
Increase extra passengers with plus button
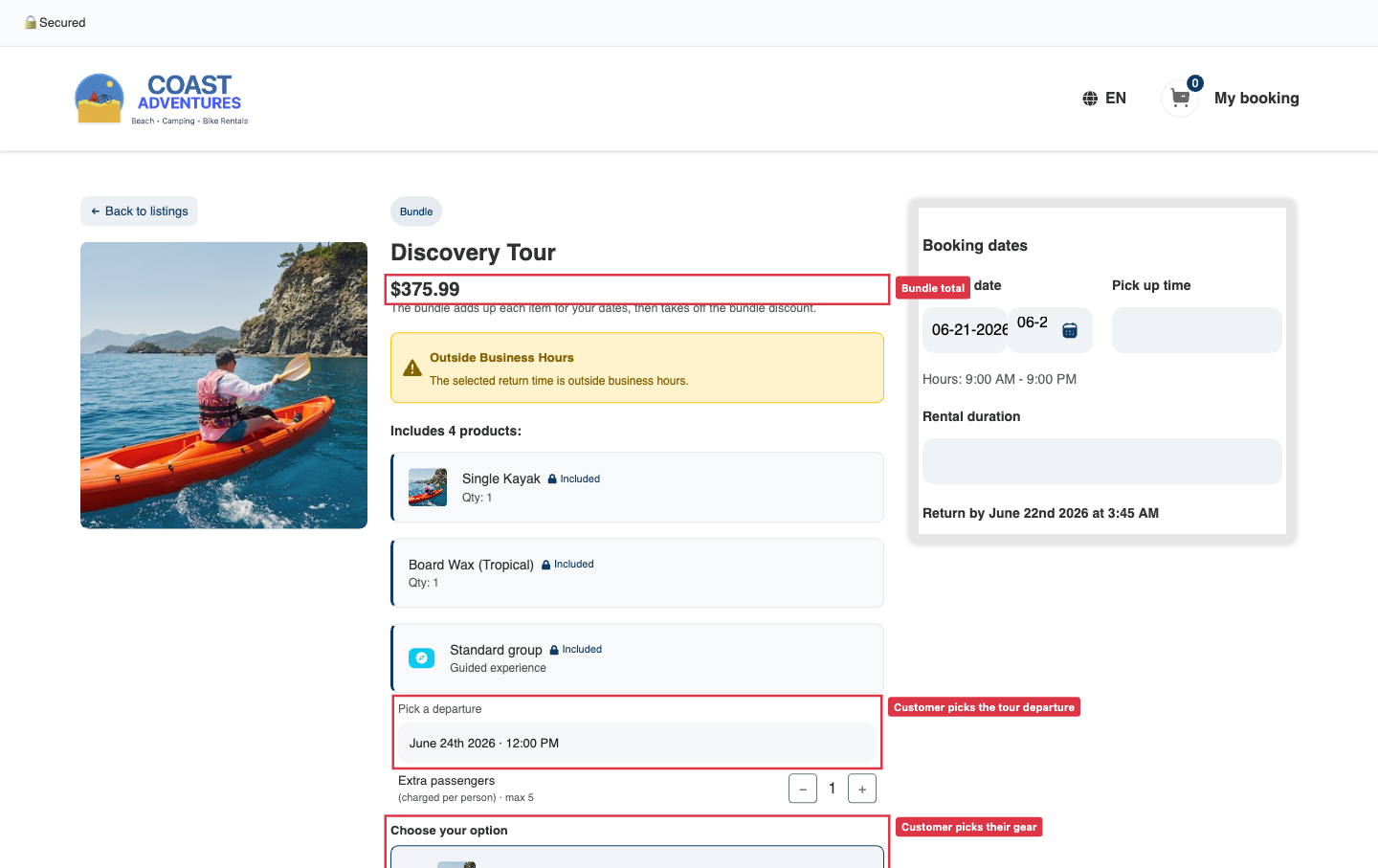click(862, 789)
